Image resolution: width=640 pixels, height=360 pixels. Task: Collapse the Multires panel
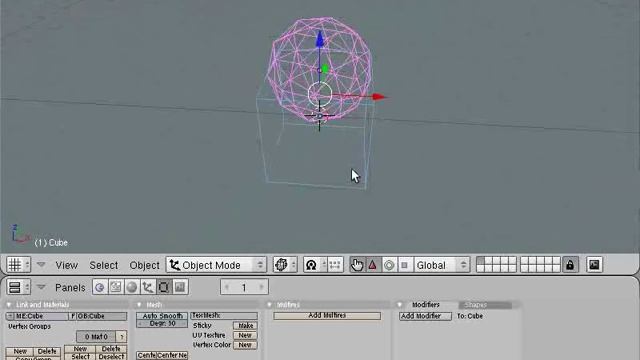point(269,305)
